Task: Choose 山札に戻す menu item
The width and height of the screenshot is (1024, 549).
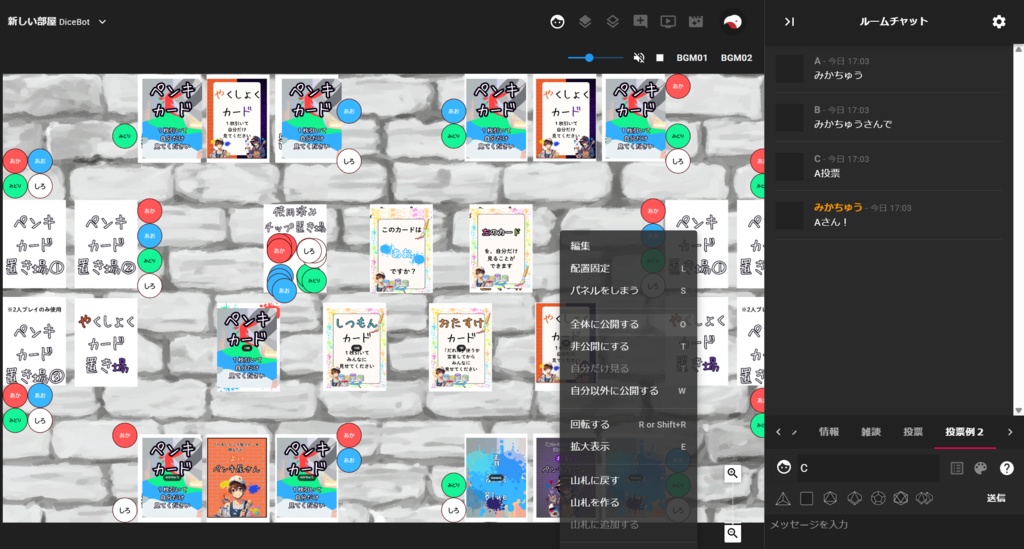Action: pyautogui.click(x=628, y=480)
